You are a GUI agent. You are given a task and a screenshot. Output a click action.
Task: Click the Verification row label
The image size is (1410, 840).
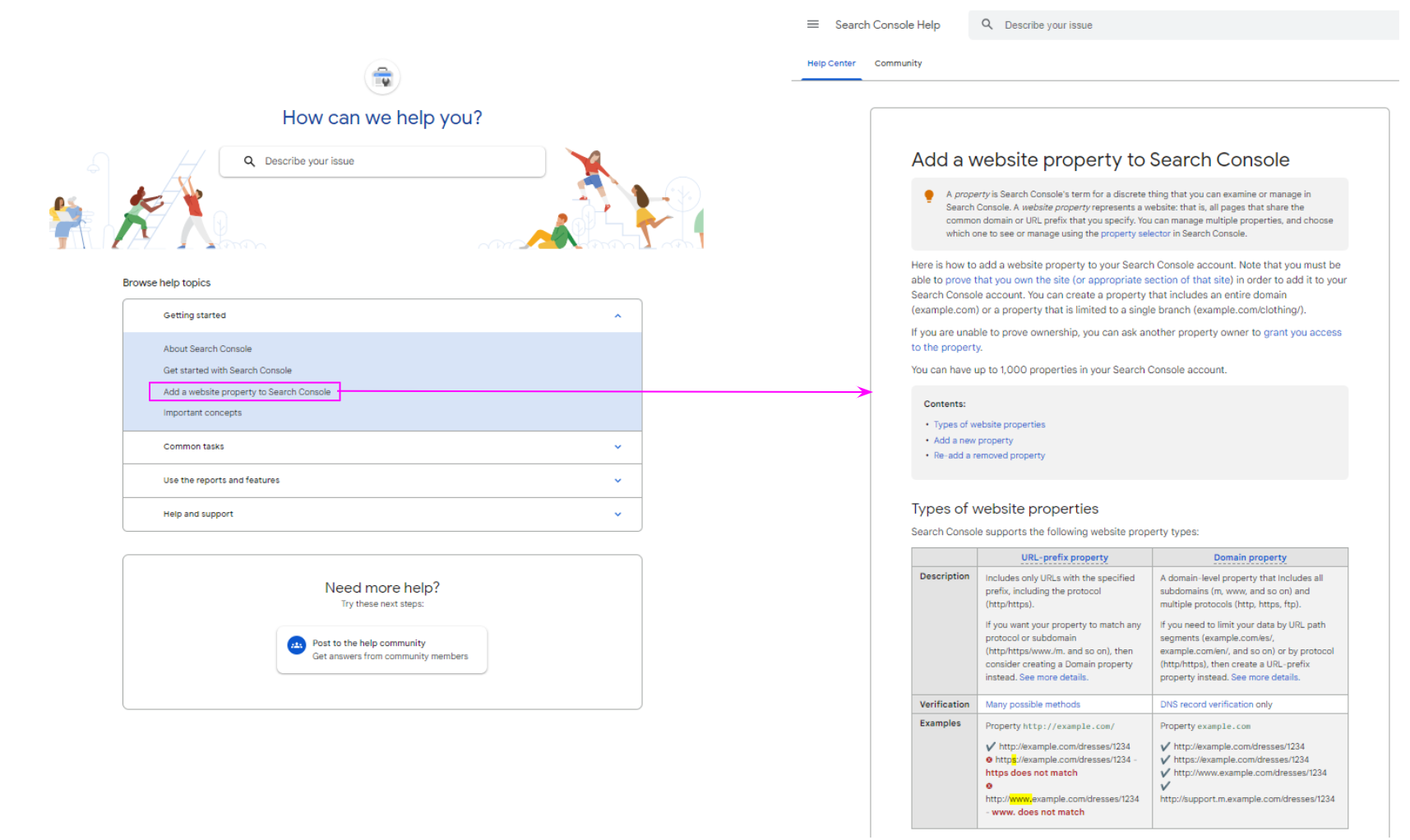pyautogui.click(x=944, y=704)
